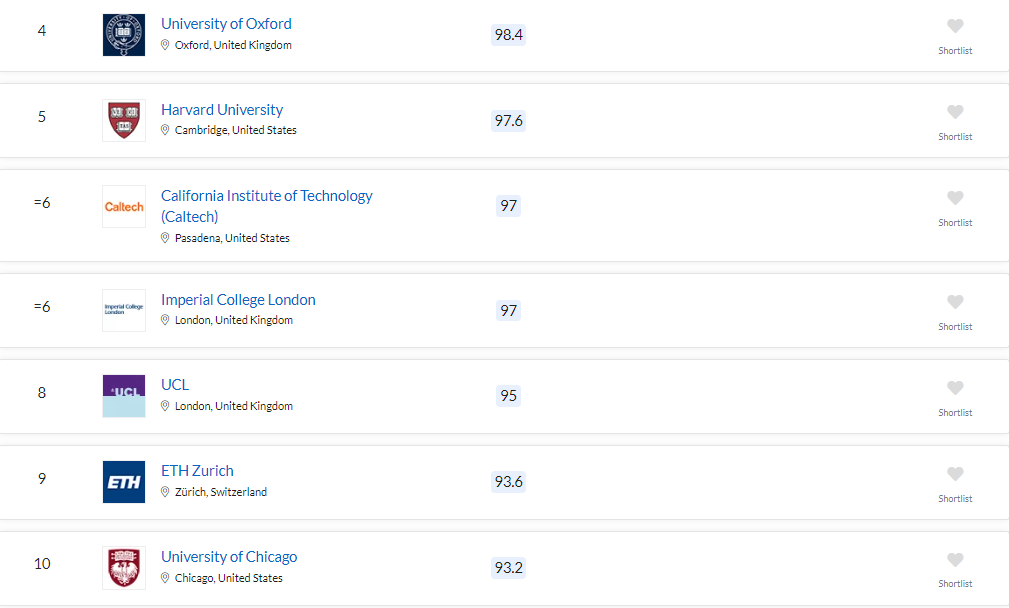Mark ETH Zurich heart as shortlisted
The width and height of the screenshot is (1009, 608).
point(955,474)
